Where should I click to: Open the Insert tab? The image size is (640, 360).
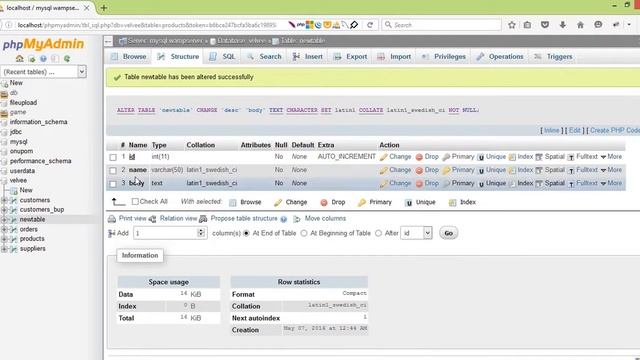(307, 57)
